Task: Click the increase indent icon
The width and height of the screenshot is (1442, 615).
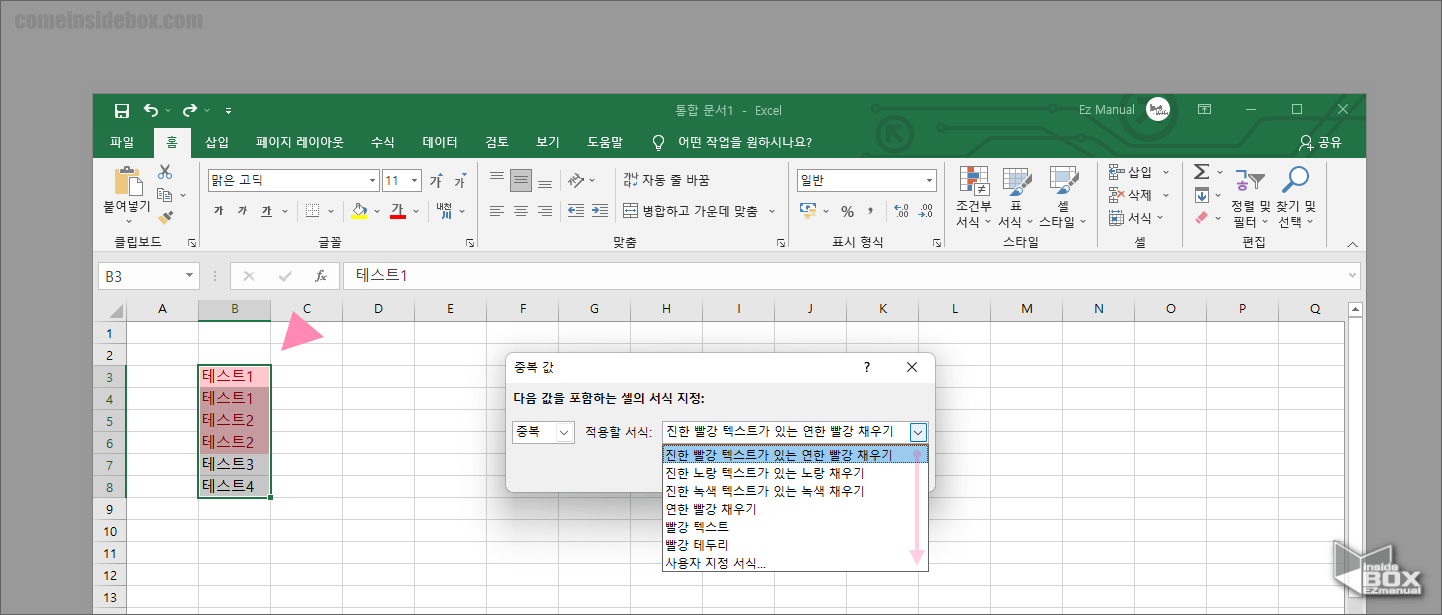Action: (599, 211)
